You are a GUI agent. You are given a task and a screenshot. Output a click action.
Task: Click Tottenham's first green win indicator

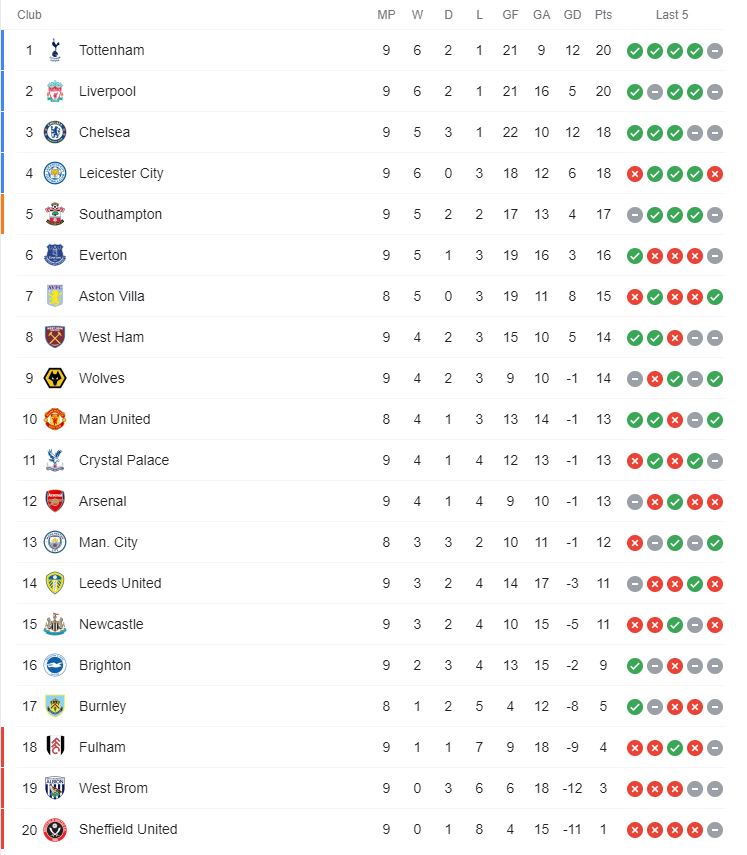click(x=635, y=51)
